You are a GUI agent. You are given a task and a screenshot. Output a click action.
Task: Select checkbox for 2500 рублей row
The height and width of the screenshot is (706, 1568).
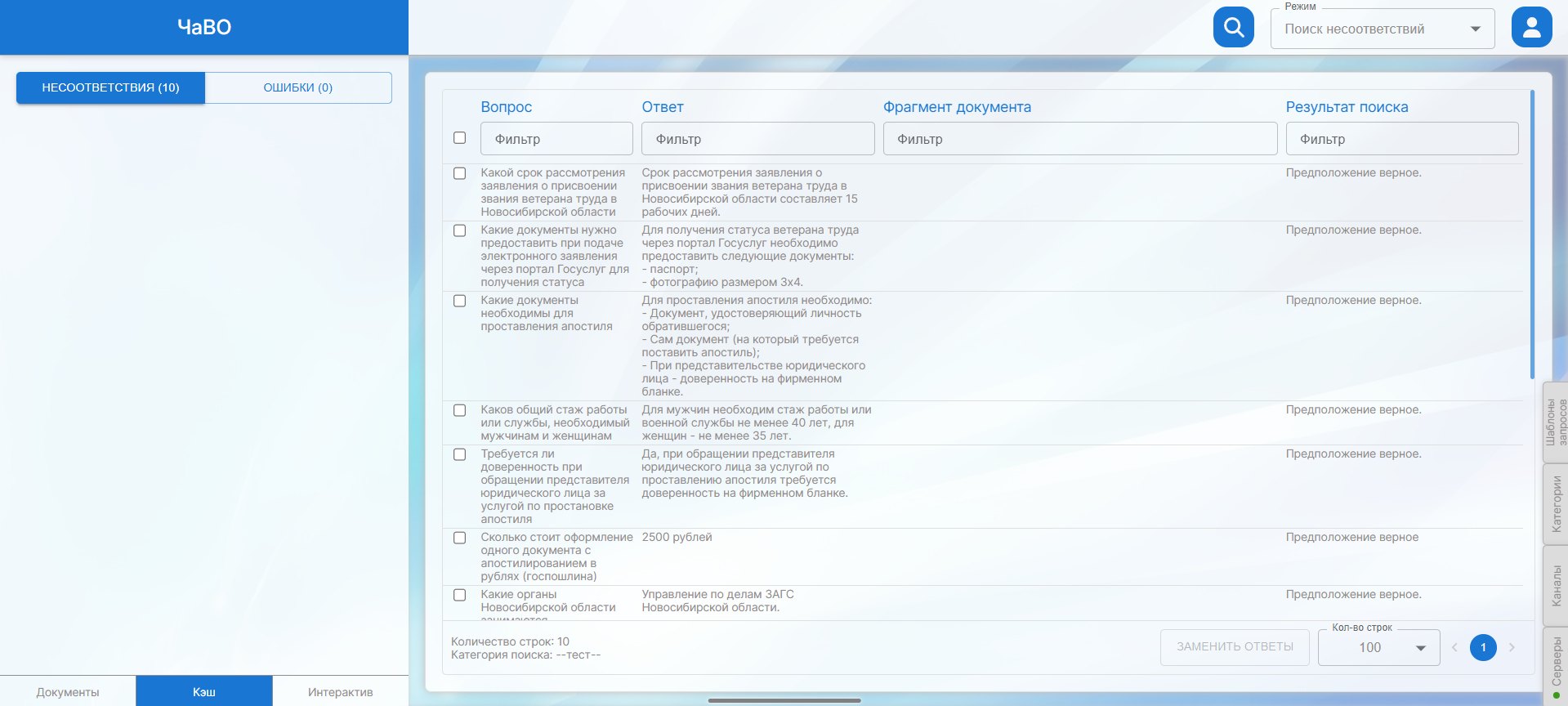[x=460, y=538]
